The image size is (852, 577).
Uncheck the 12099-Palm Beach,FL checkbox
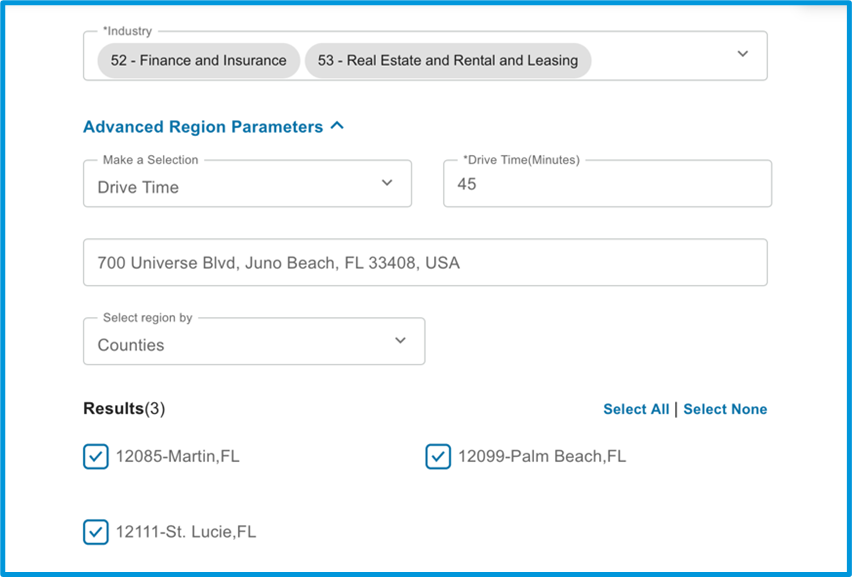point(438,456)
